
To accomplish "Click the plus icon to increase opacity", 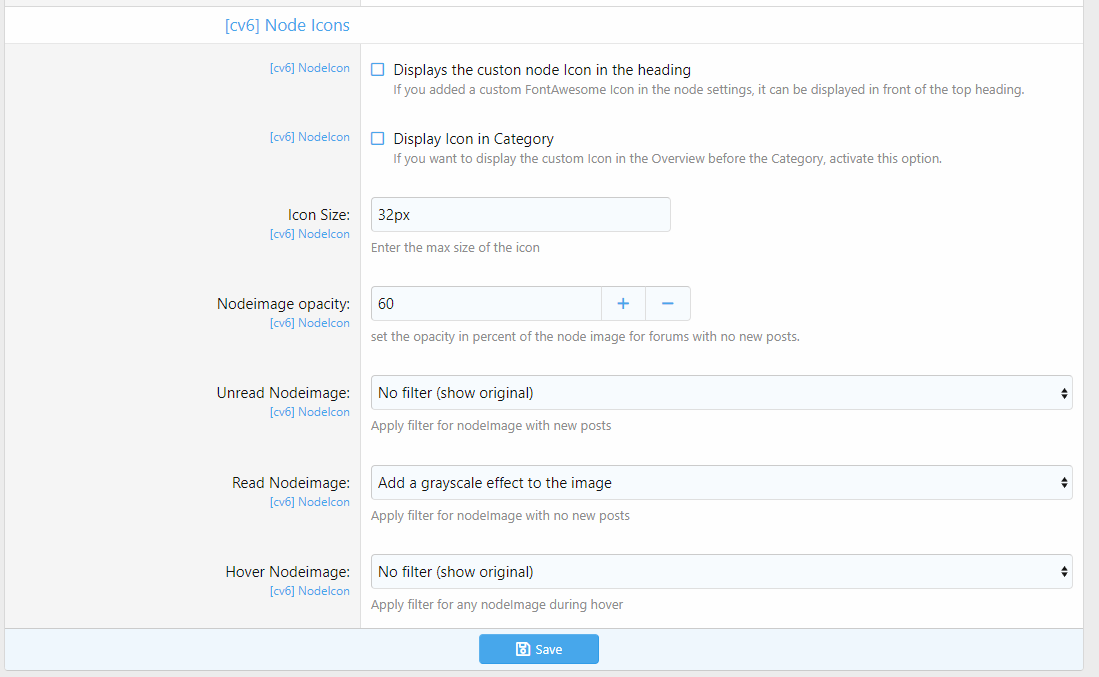I will coord(622,303).
